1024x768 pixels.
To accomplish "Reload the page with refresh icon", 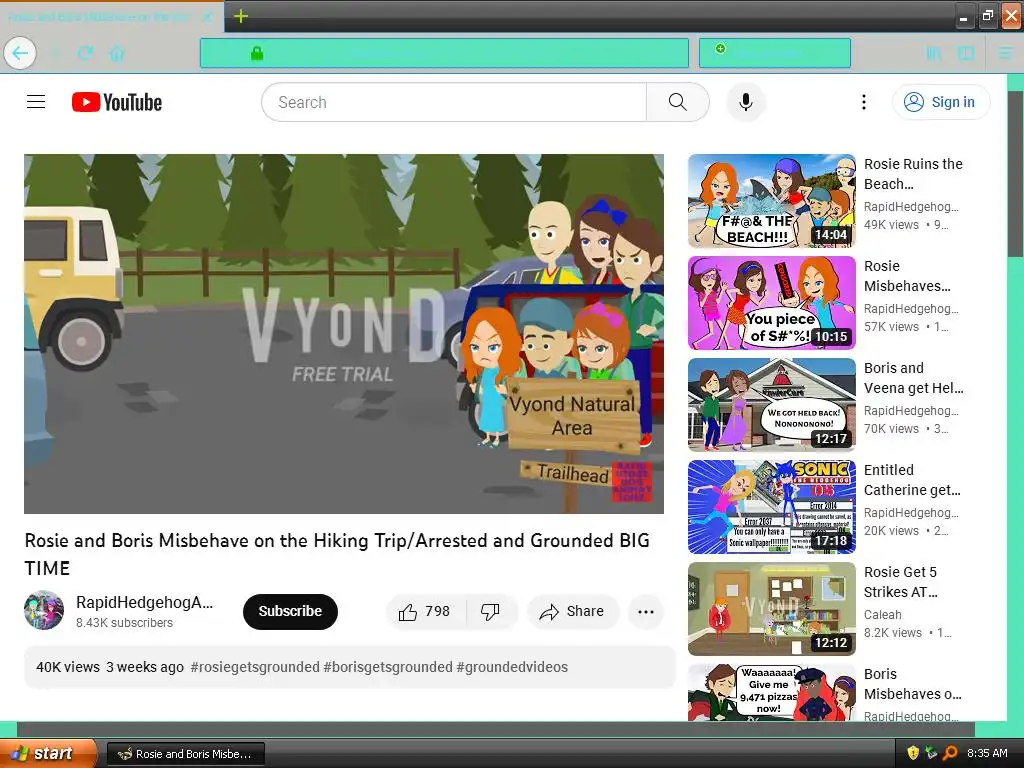I will 85,53.
